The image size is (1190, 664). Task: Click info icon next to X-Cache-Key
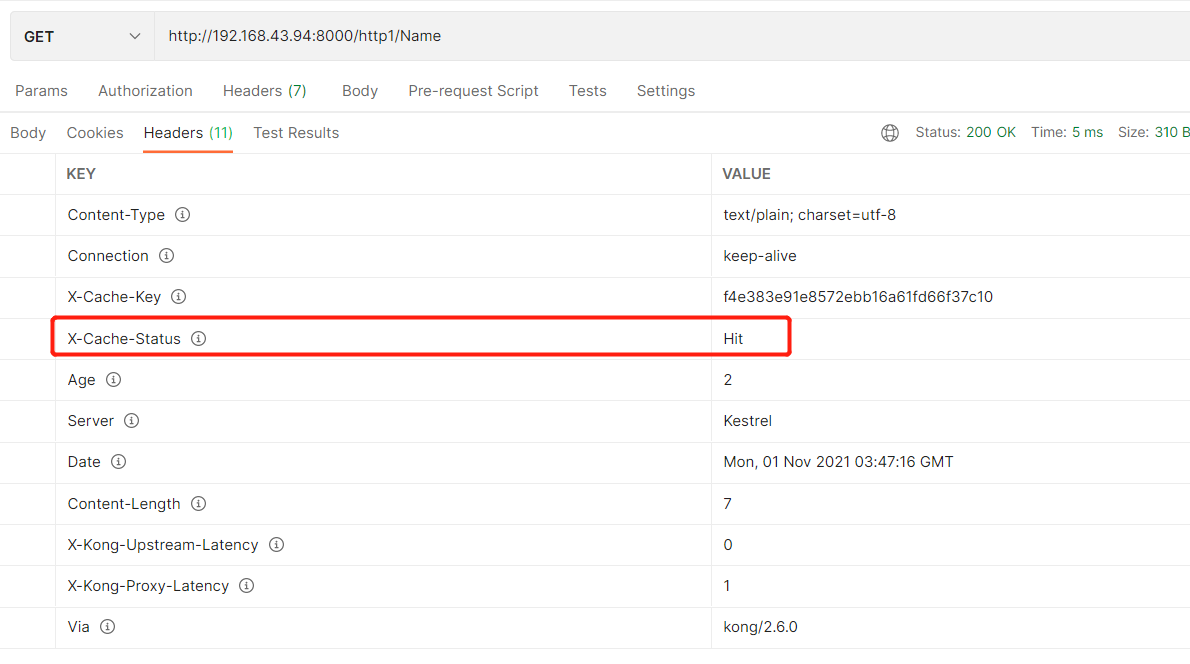(x=178, y=297)
